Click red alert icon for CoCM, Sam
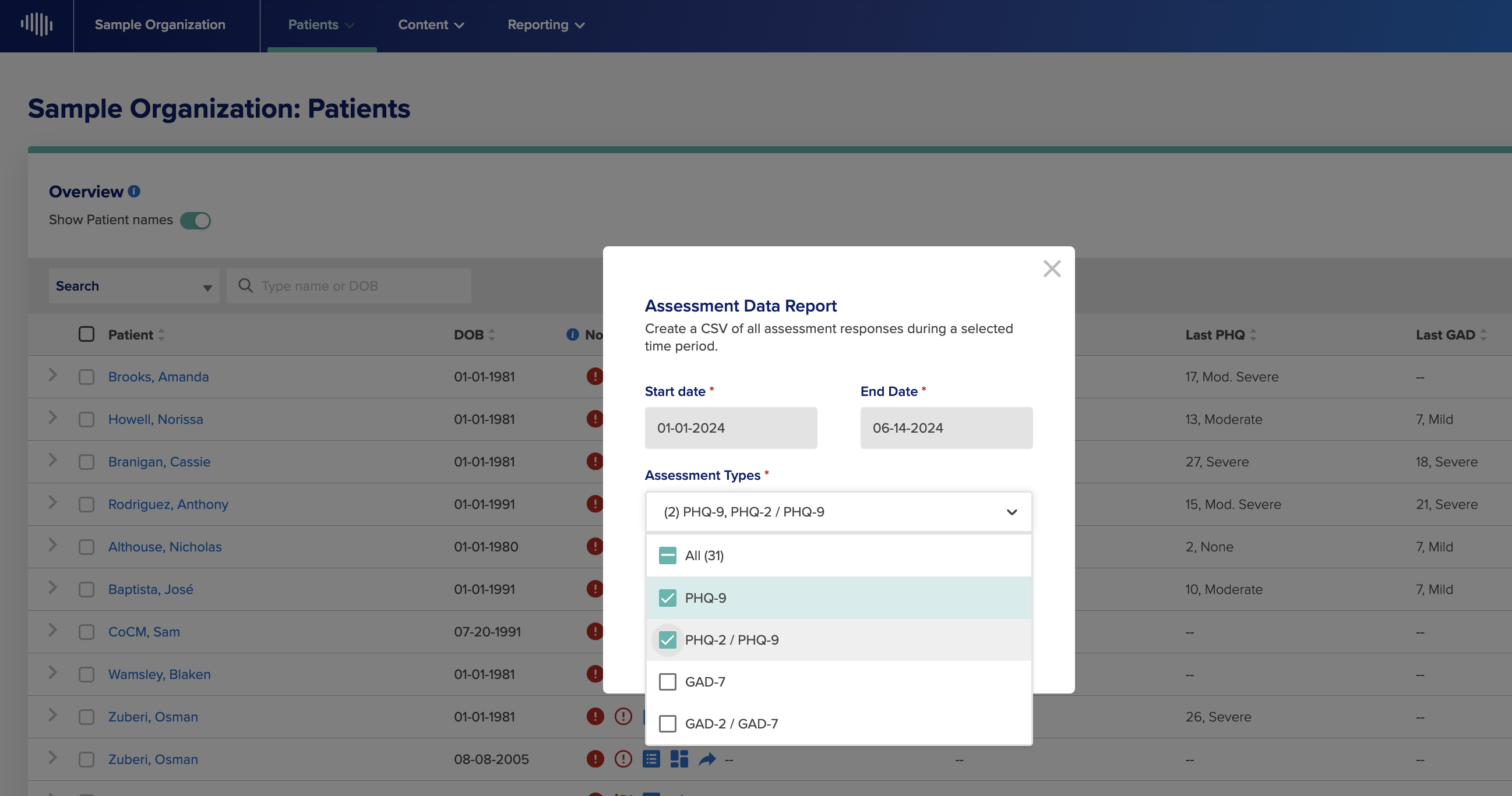1512x796 pixels. click(594, 631)
